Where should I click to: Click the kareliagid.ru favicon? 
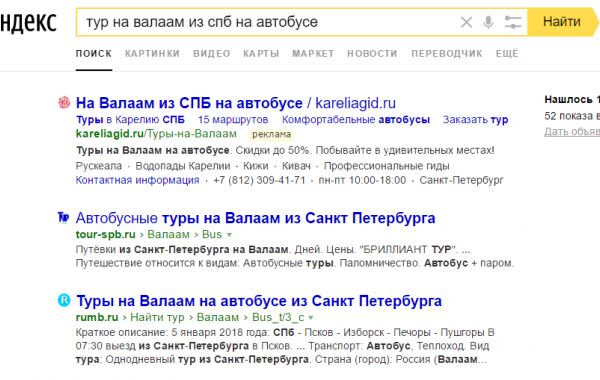(x=64, y=102)
